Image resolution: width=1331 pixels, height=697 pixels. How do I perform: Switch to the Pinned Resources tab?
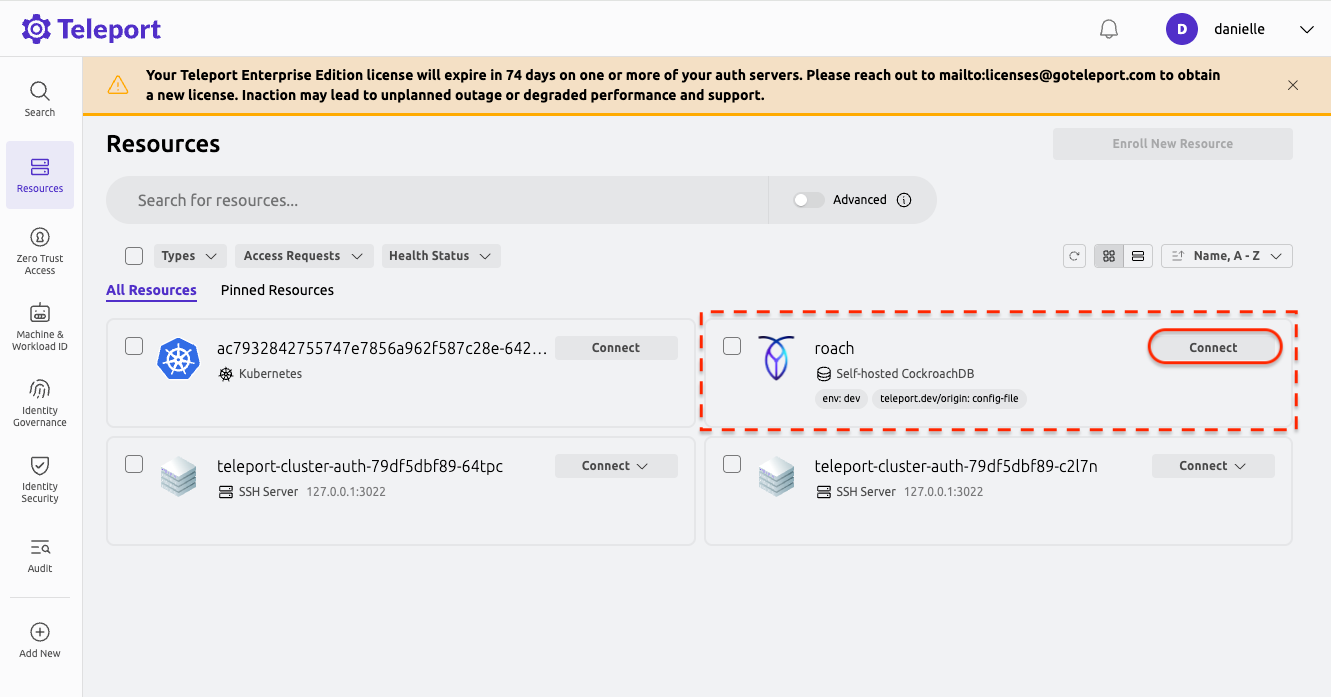(277, 290)
